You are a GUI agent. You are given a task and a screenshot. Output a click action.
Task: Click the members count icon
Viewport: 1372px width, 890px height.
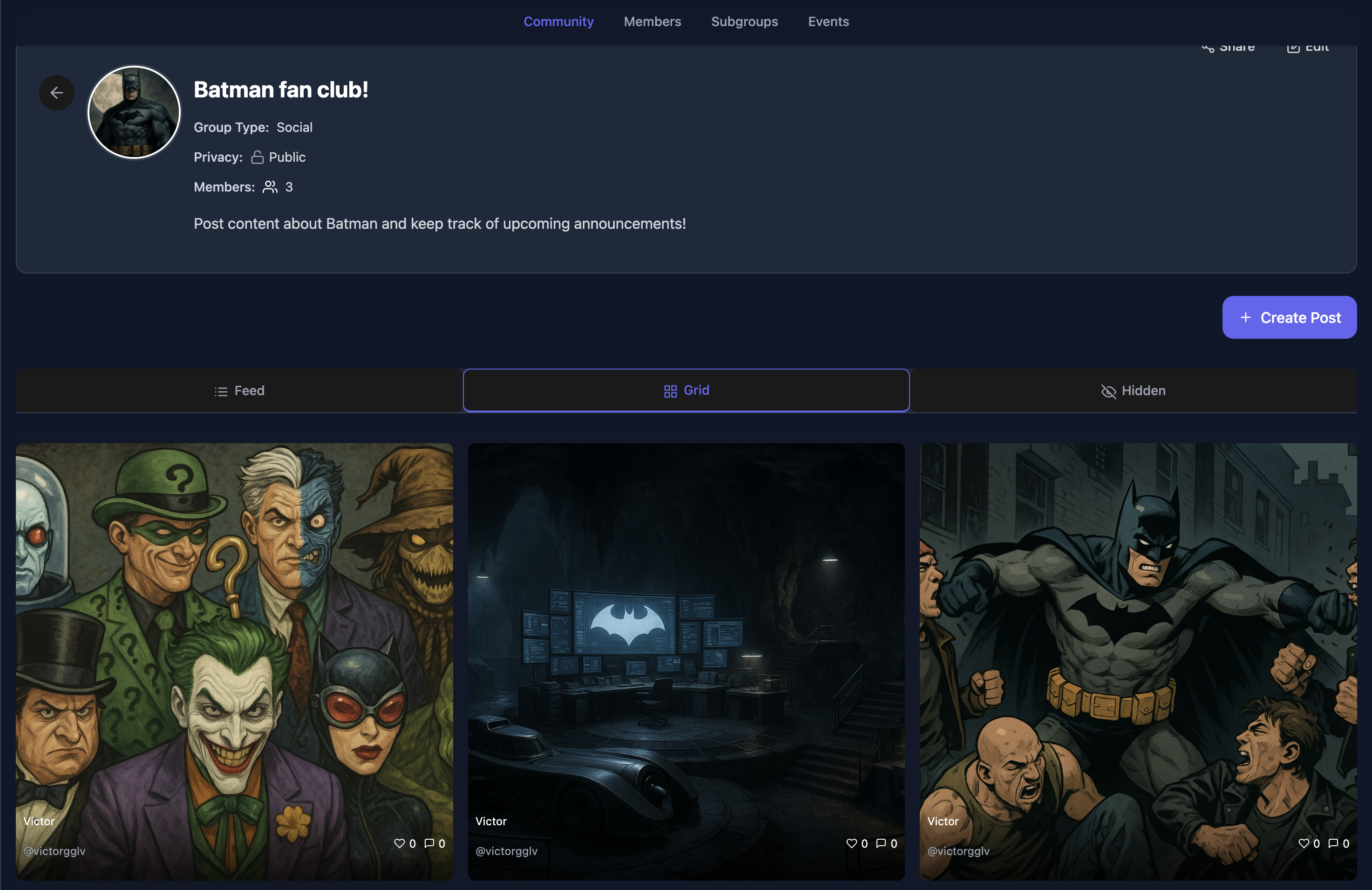coord(270,187)
